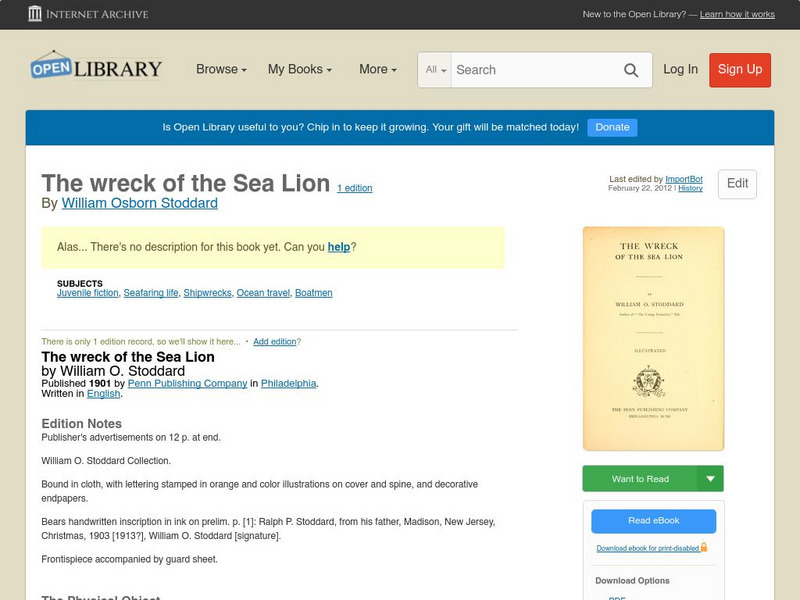Open the Read eBook button

coord(653,520)
